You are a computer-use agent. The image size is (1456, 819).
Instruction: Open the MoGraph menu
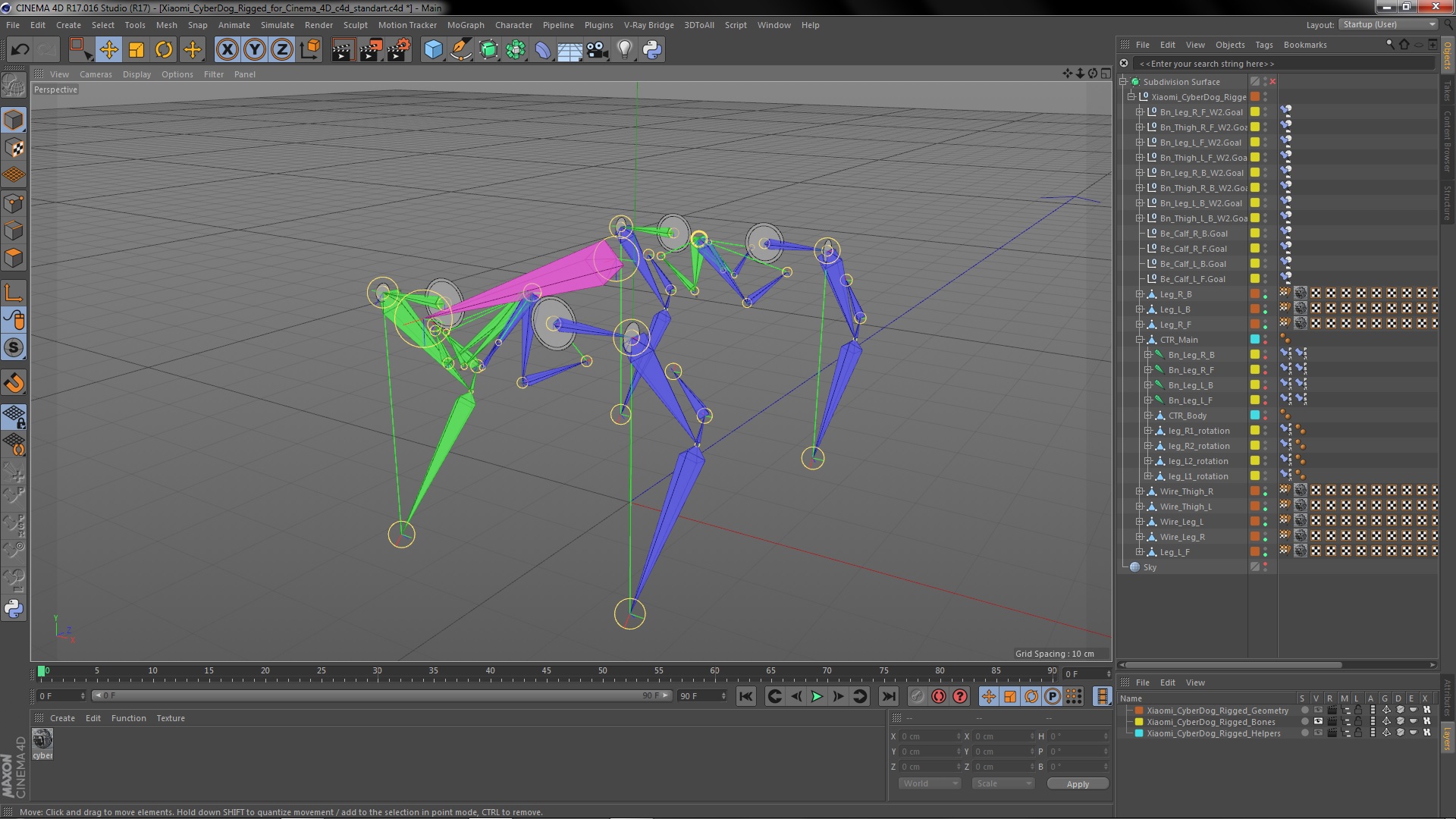pos(466,25)
